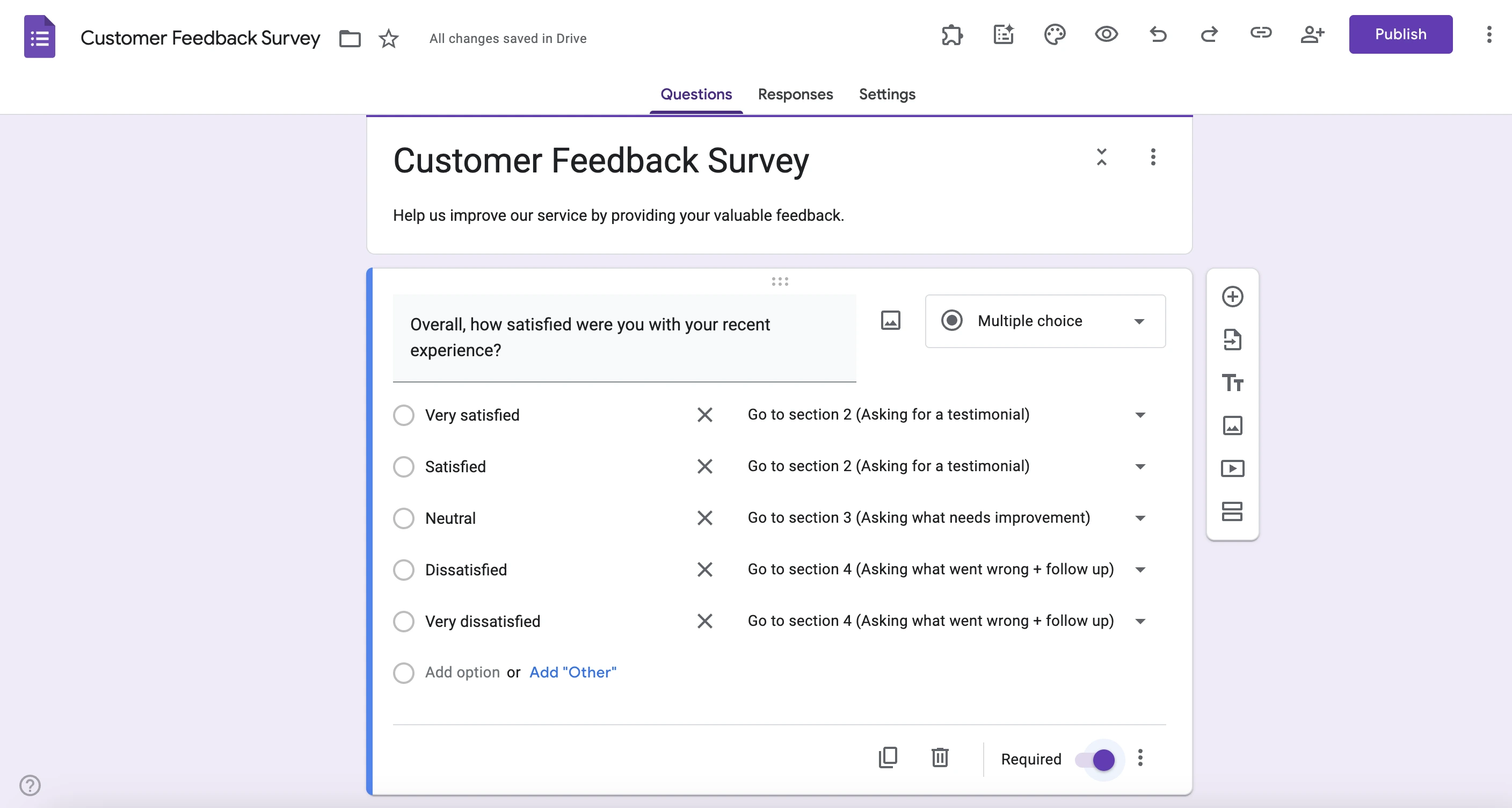Open the import questions tool
Image resolution: width=1512 pixels, height=808 pixels.
(1233, 340)
